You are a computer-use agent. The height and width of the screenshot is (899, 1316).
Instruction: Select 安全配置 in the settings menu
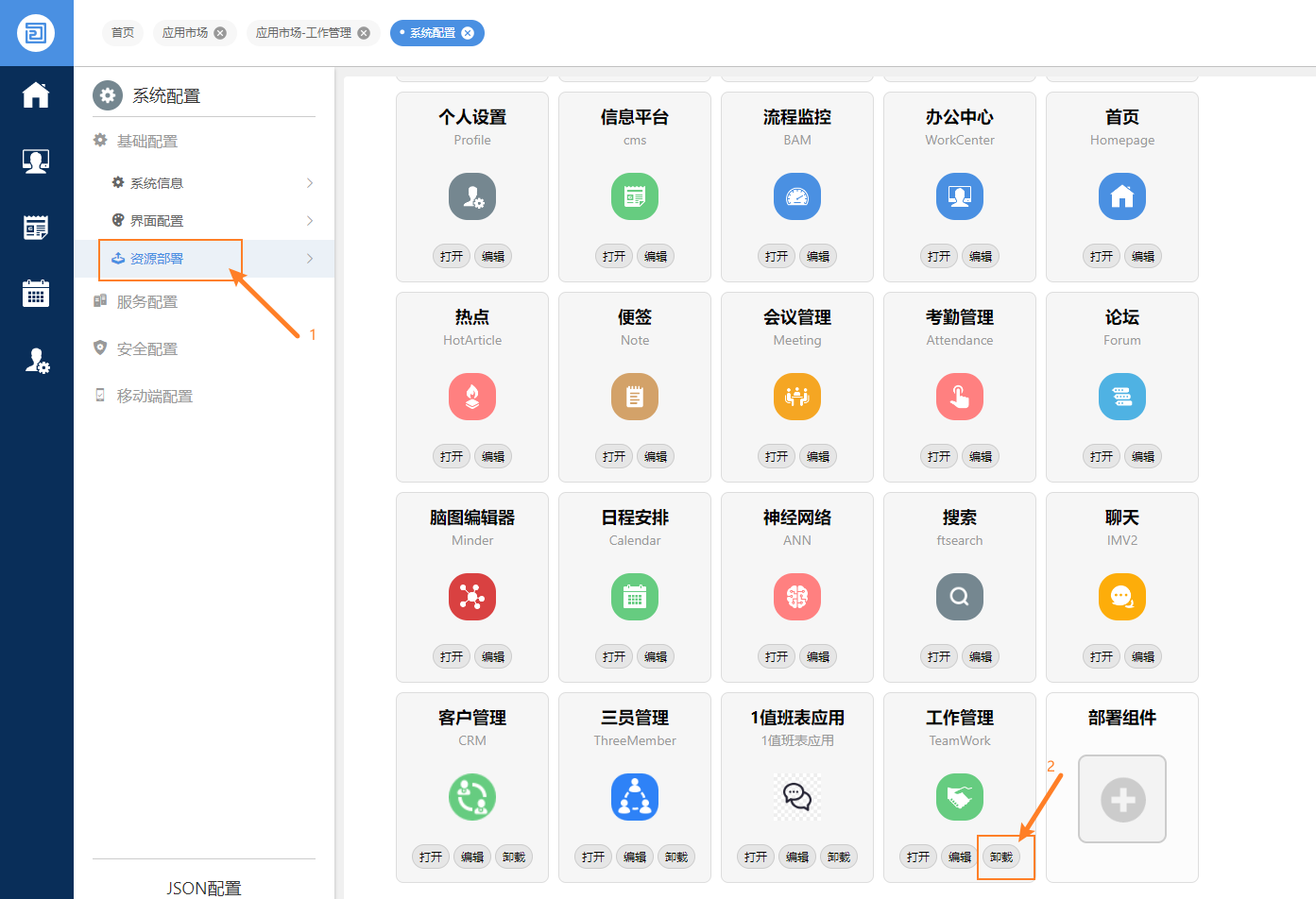[146, 349]
